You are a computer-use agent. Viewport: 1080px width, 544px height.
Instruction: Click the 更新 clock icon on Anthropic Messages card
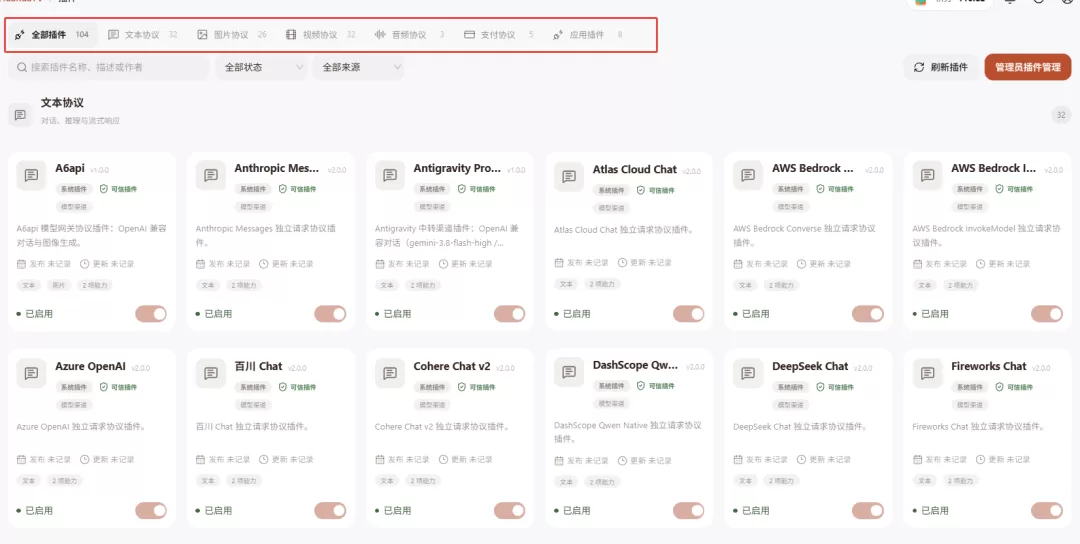pos(264,264)
